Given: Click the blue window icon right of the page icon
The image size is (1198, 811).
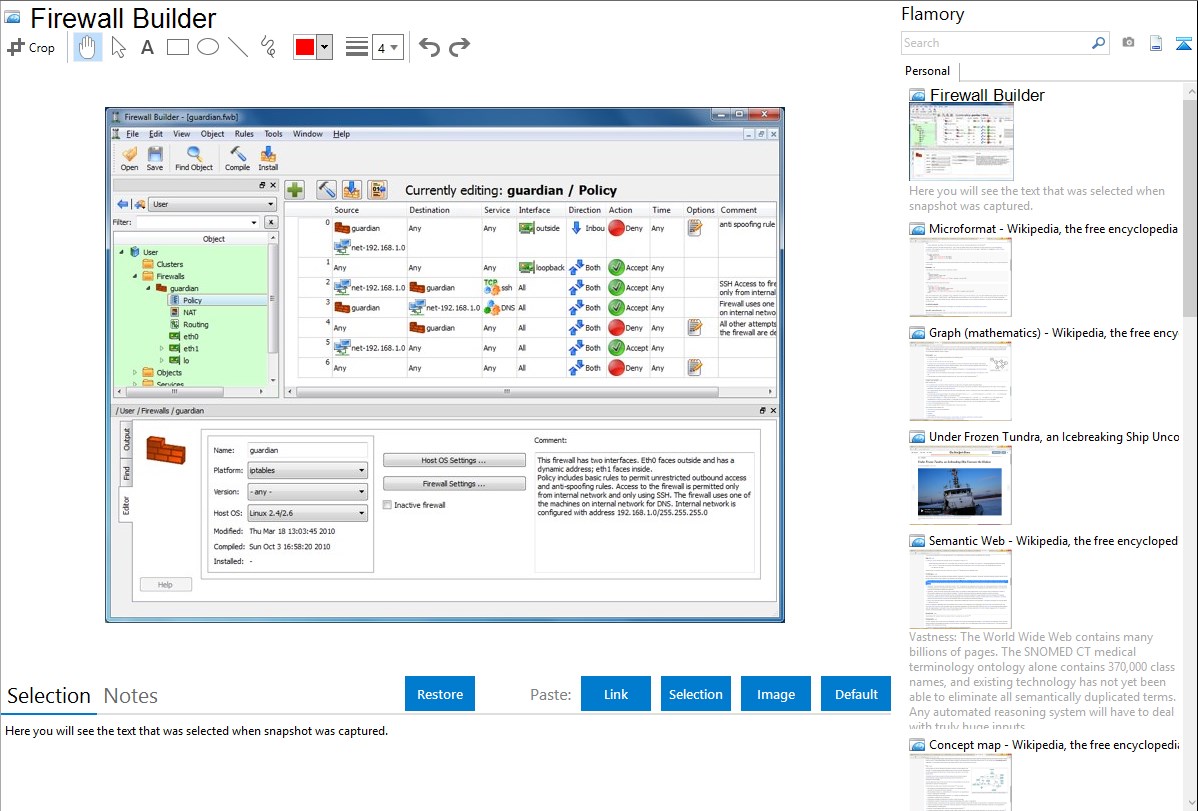Looking at the screenshot, I should point(1183,43).
